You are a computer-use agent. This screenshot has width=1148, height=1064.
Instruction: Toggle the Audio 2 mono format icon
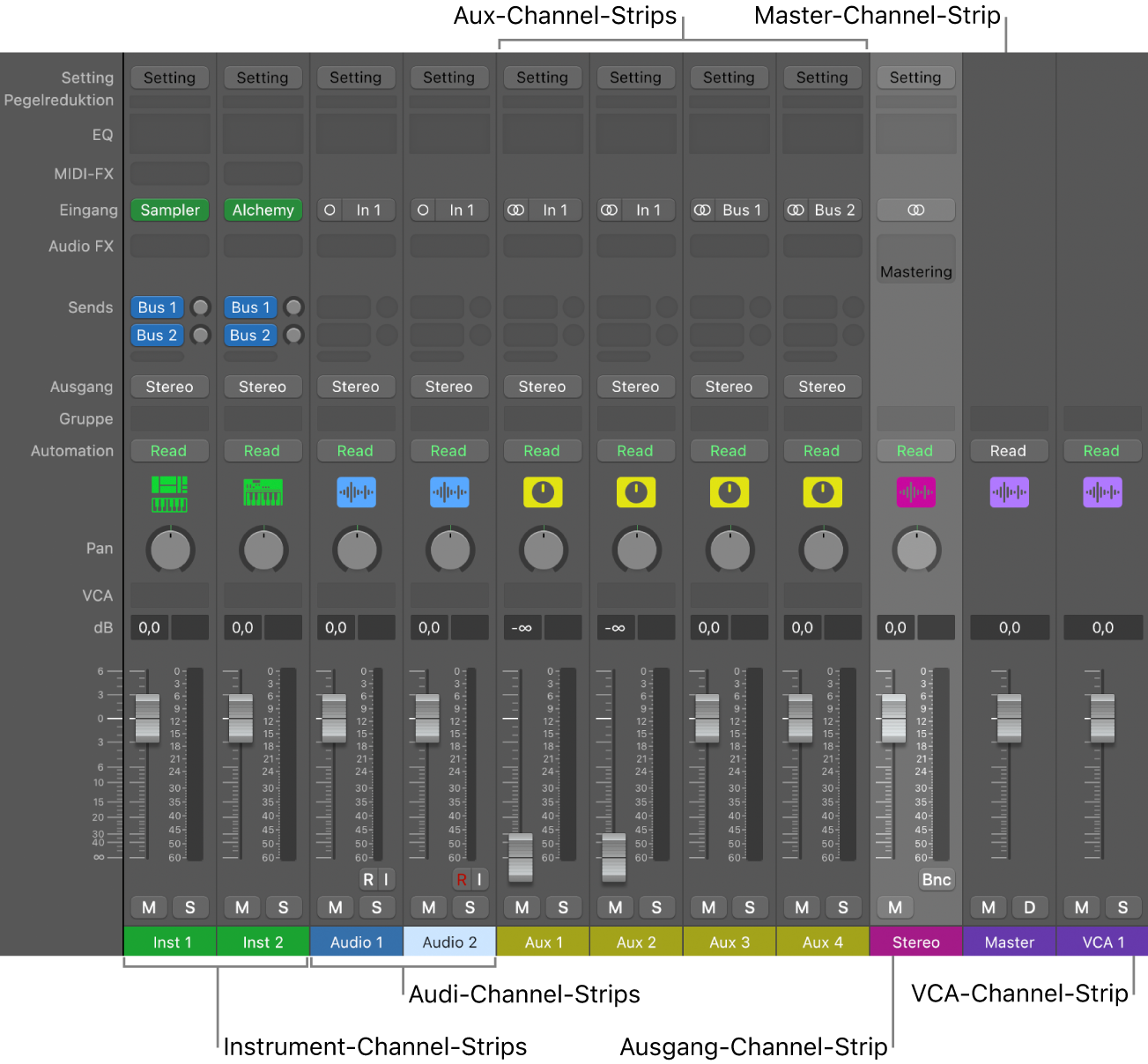coord(423,211)
